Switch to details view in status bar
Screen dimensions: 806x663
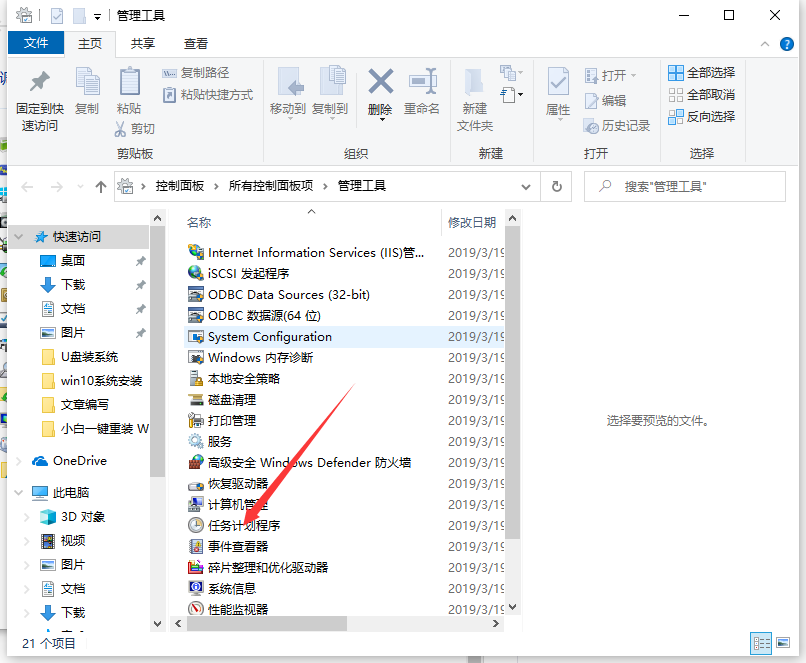pos(761,643)
